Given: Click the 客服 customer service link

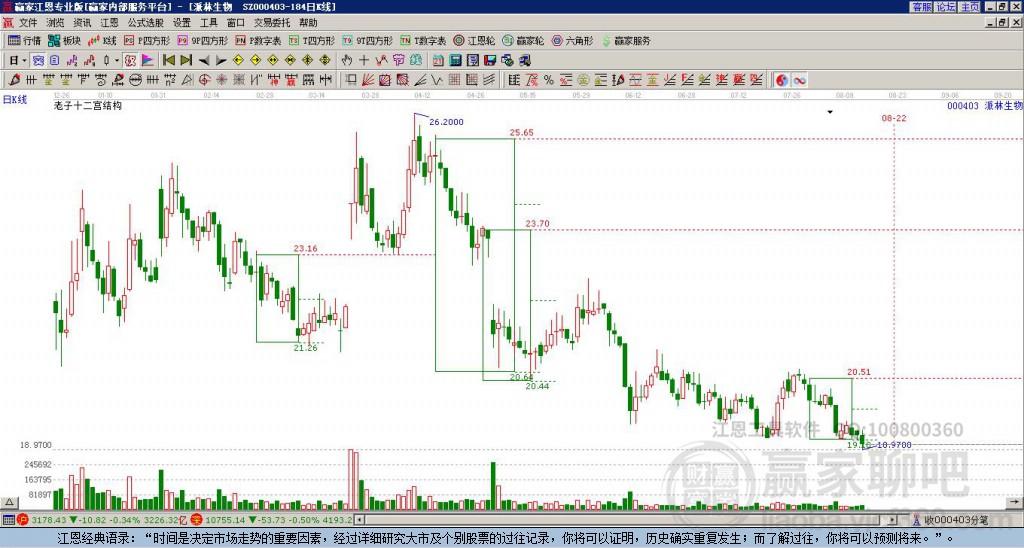Looking at the screenshot, I should (921, 7).
